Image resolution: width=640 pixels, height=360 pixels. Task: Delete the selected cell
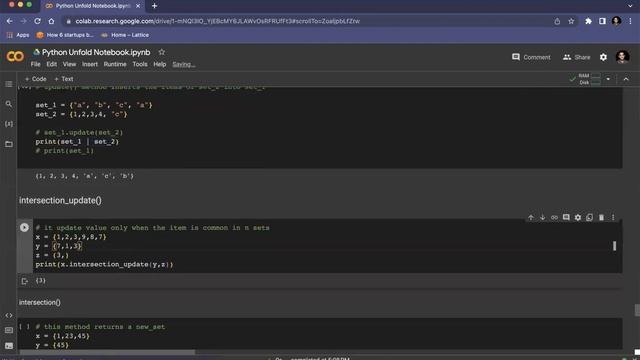point(601,218)
